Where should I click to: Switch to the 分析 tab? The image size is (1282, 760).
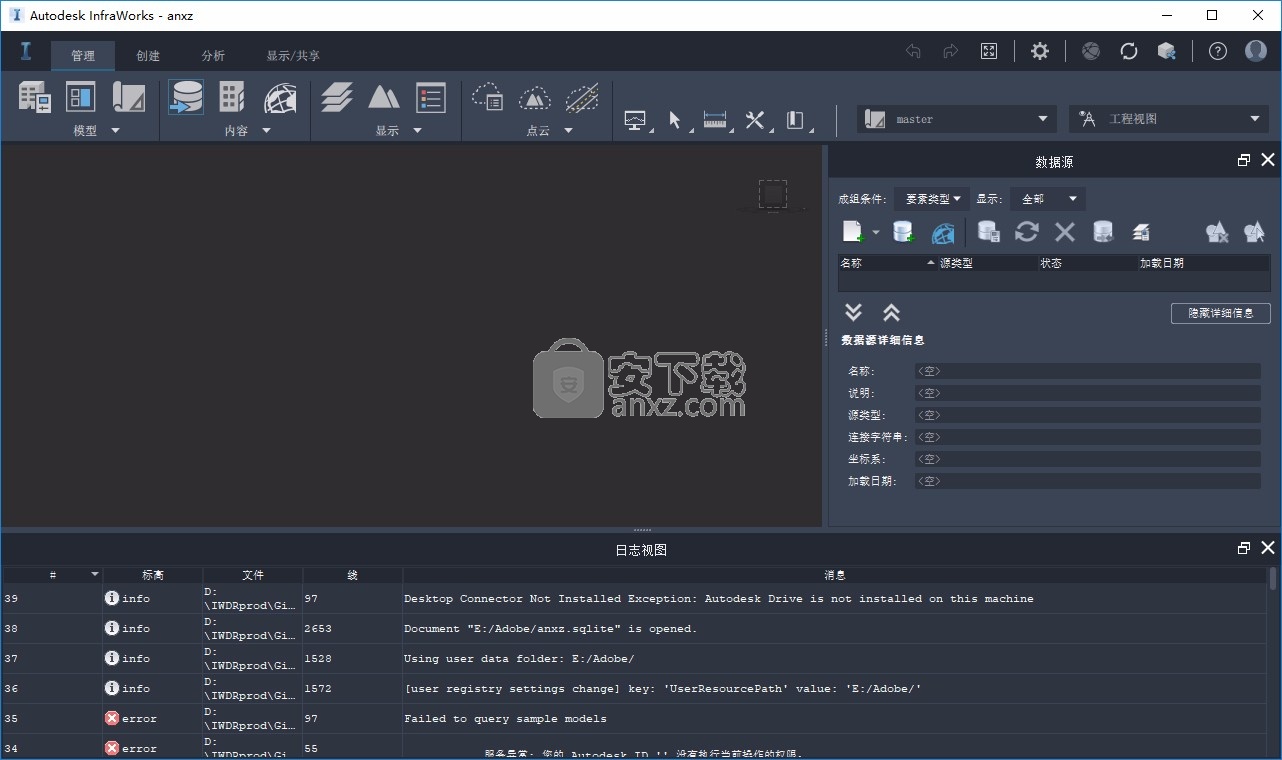click(213, 56)
